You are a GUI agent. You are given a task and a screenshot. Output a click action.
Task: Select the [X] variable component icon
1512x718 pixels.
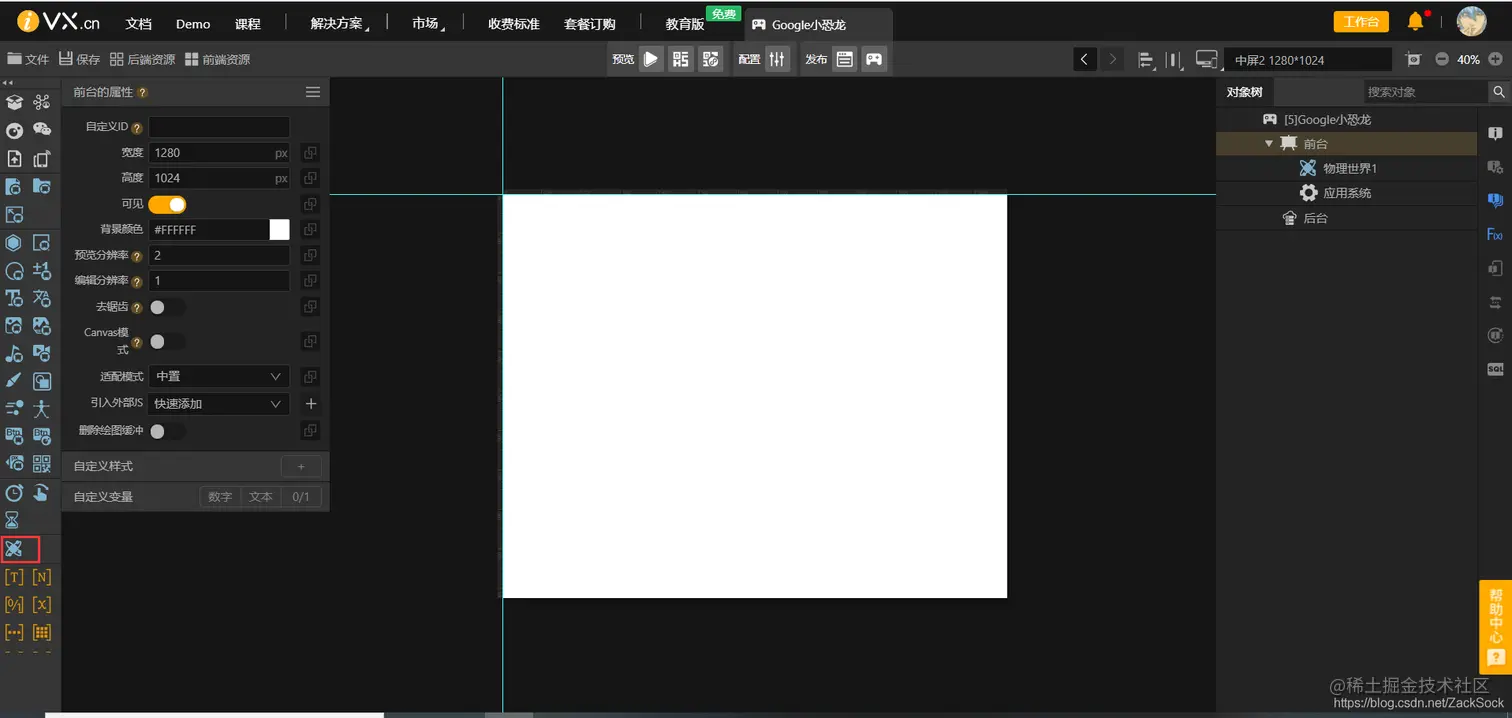click(42, 605)
